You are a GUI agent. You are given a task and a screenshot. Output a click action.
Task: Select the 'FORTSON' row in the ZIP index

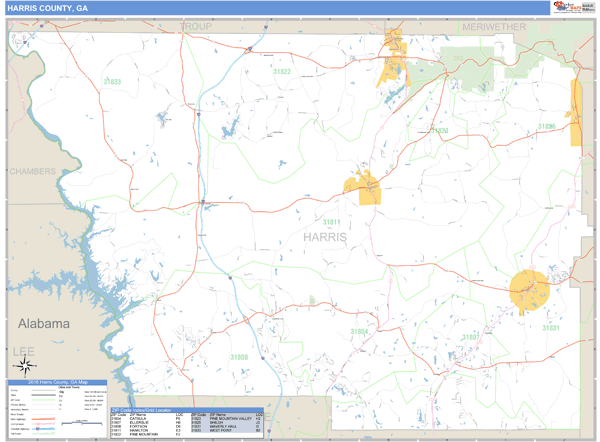[x=148, y=426]
